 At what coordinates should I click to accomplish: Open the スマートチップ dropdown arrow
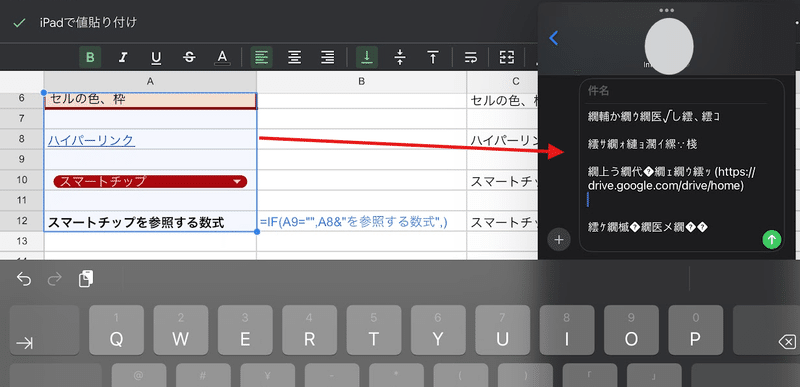236,182
